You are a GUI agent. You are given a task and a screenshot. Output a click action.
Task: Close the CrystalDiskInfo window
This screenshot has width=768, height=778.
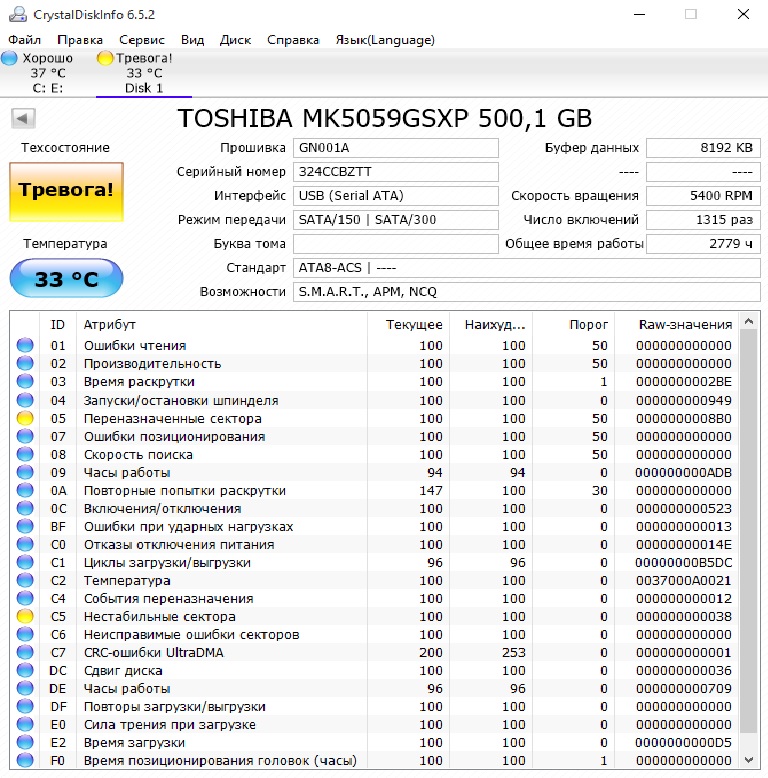(x=743, y=14)
